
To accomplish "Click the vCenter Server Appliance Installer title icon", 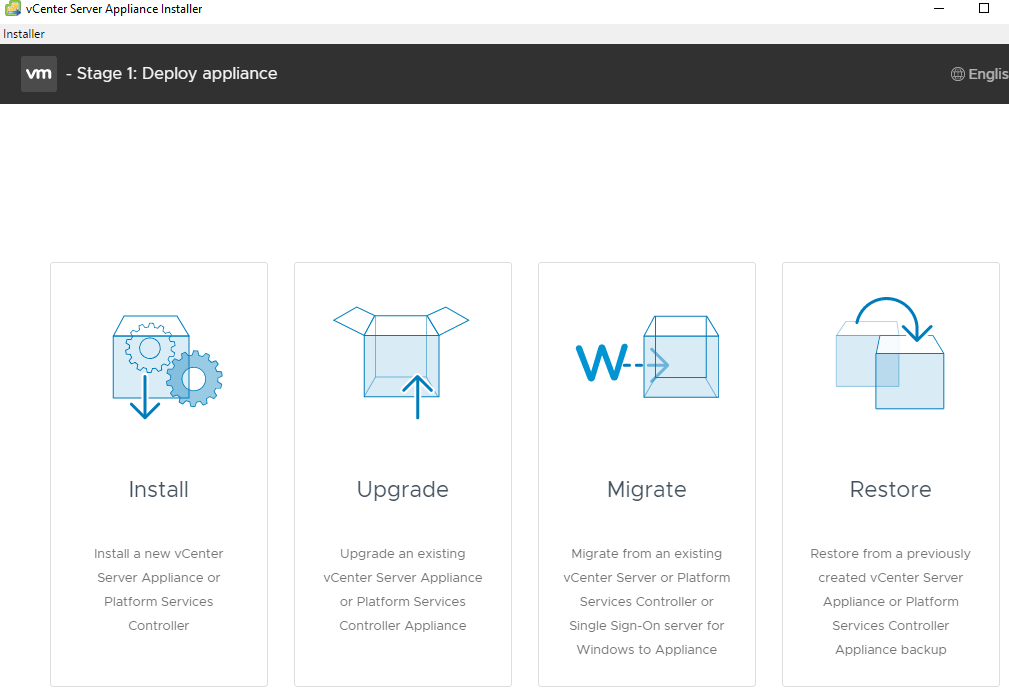I will click(x=12, y=8).
